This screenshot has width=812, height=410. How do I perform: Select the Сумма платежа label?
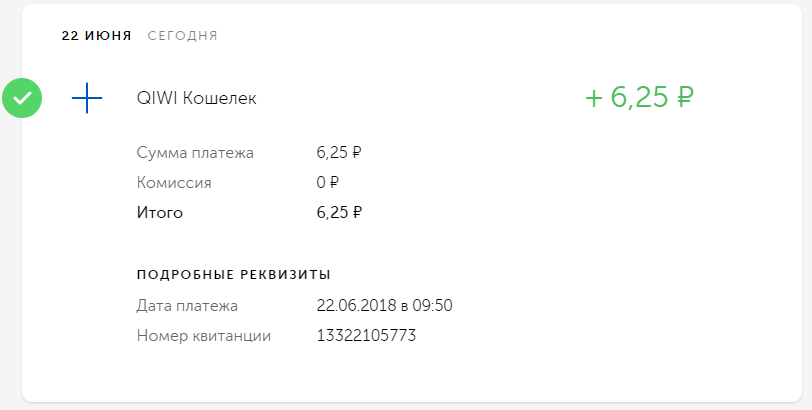(195, 153)
